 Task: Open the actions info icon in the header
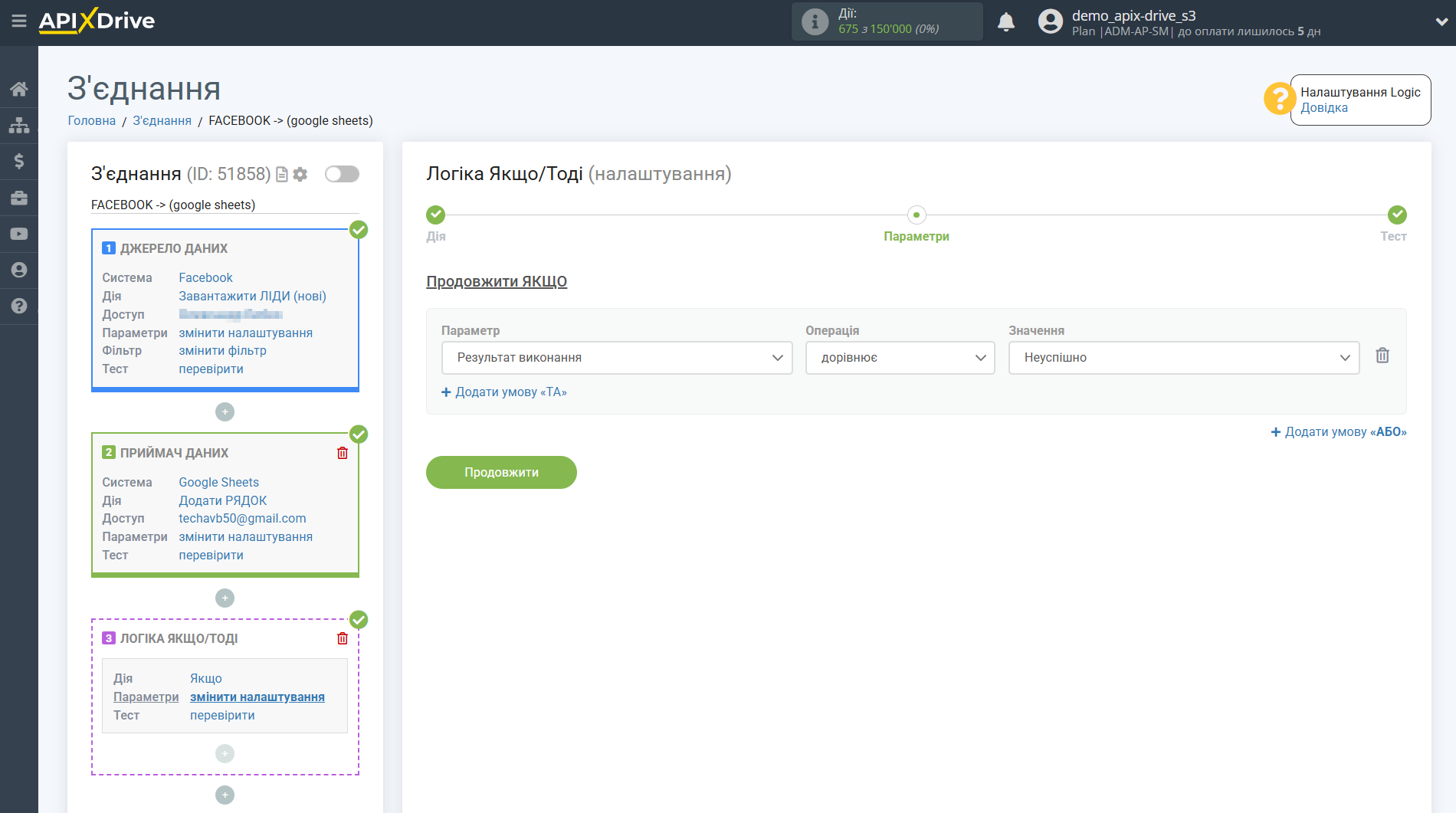(815, 22)
